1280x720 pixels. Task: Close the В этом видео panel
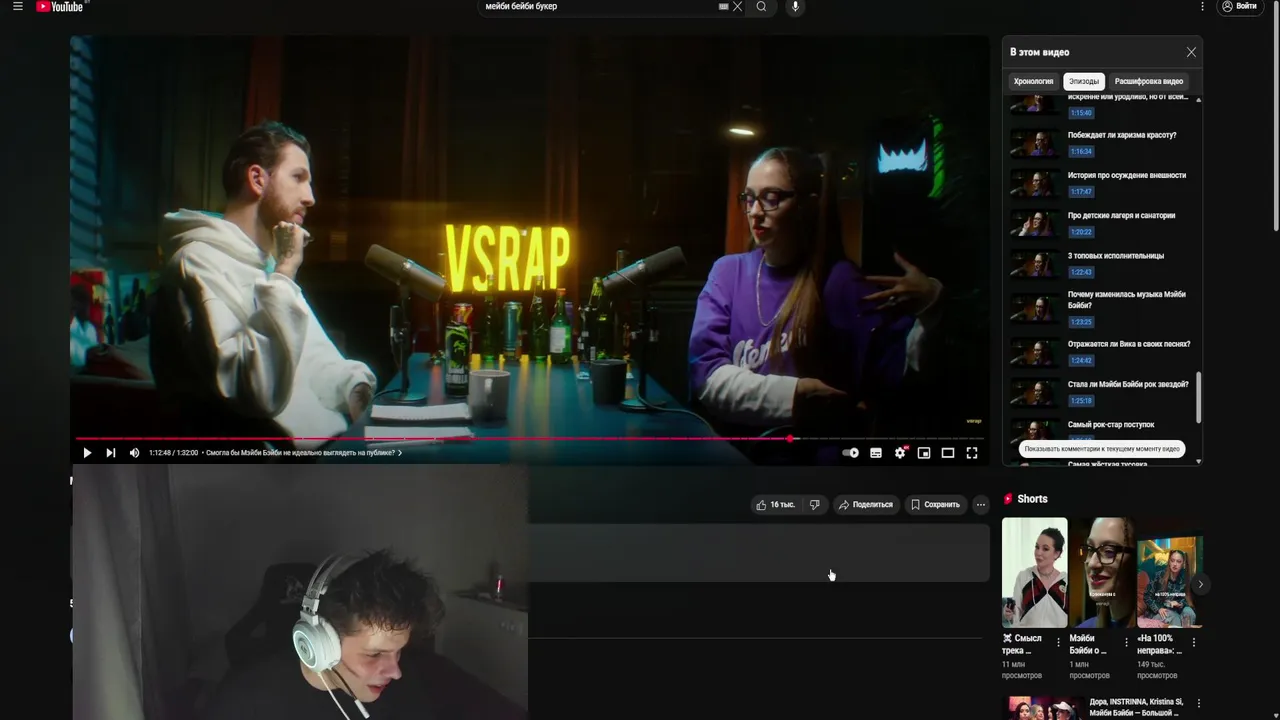[1191, 52]
